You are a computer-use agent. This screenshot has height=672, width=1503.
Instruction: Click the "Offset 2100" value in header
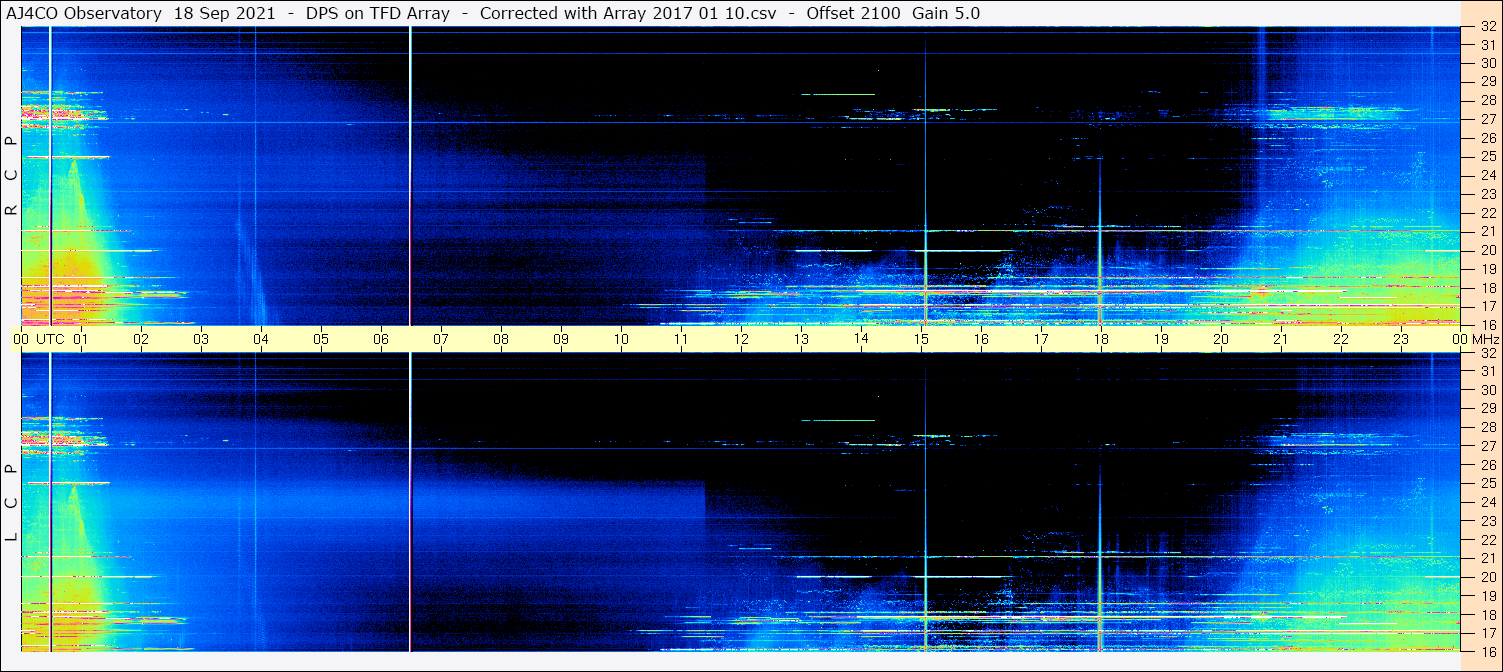(x=852, y=13)
